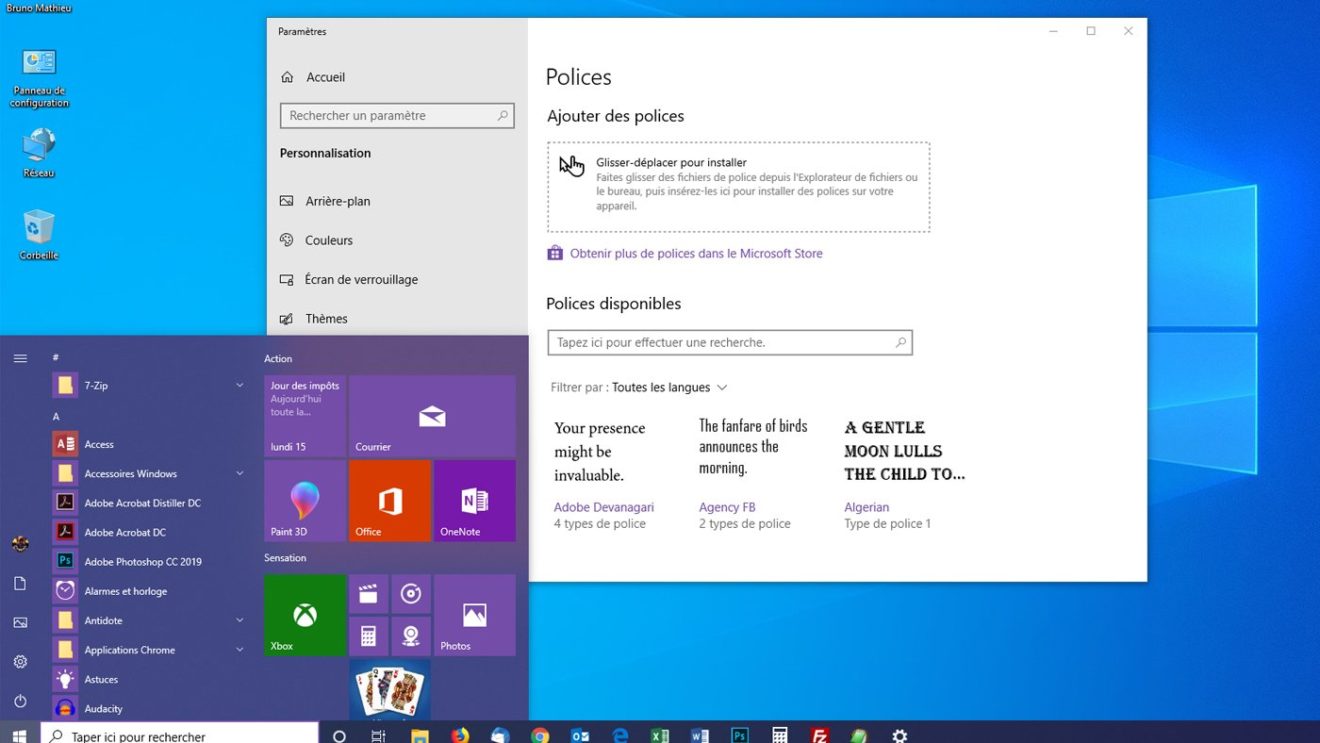Click the Cortana circle on the taskbar
1320x743 pixels.
(339, 736)
